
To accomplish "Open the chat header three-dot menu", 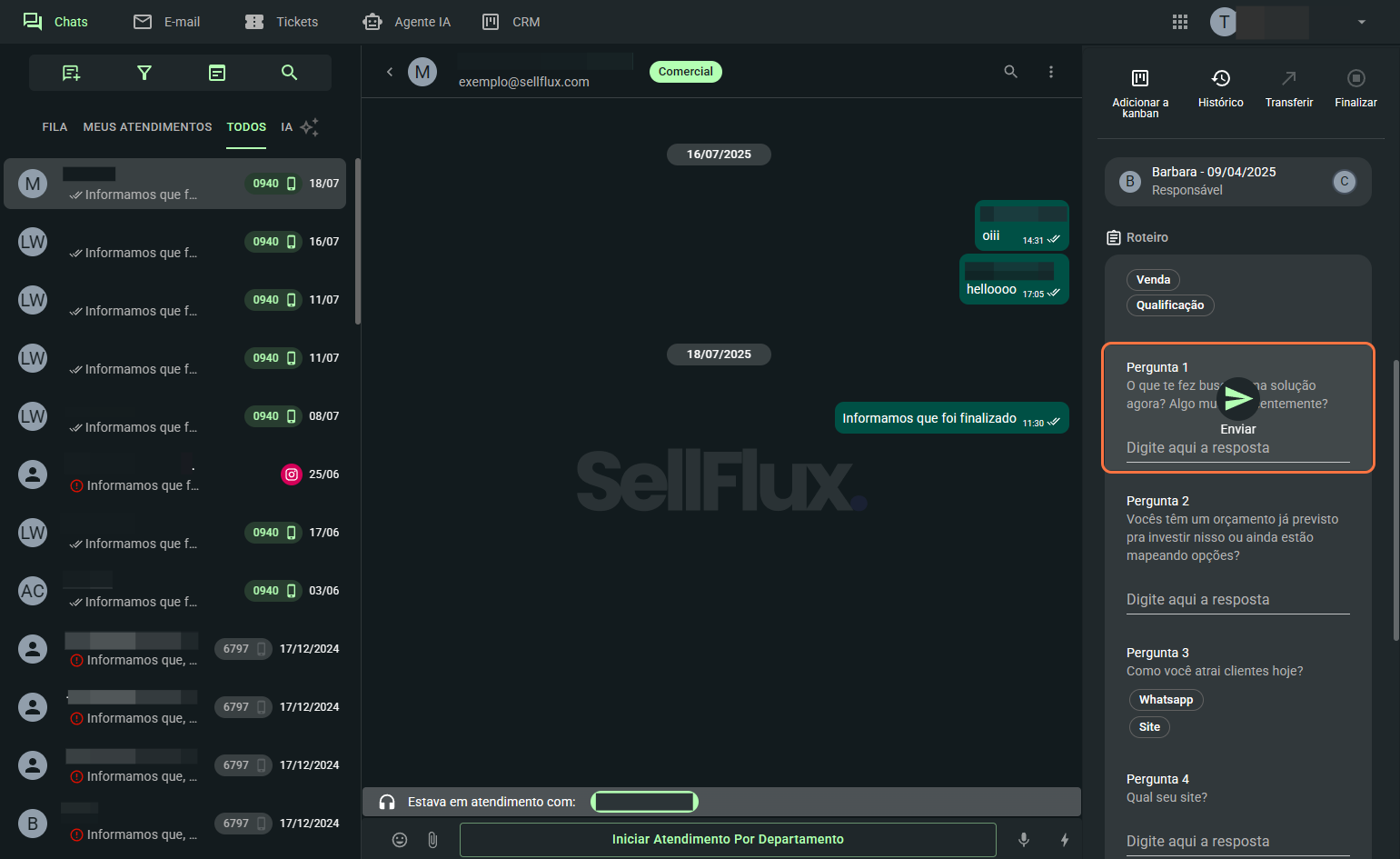I will [1051, 72].
